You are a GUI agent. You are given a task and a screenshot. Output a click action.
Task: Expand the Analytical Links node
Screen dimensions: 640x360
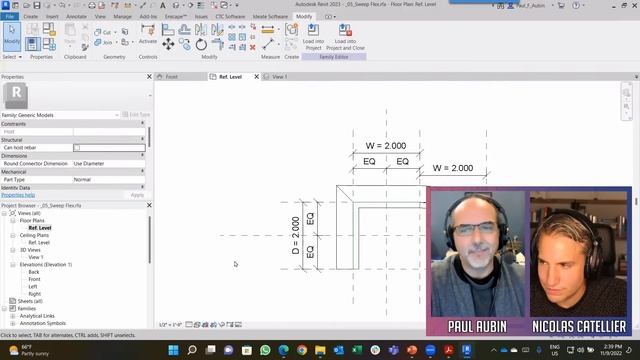(13, 316)
